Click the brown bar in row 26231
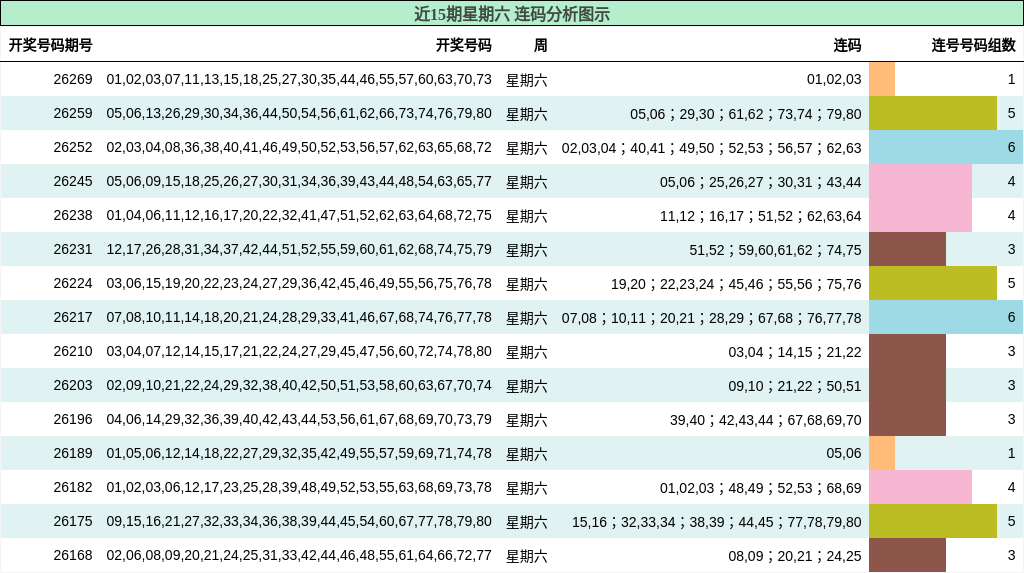 tap(907, 249)
